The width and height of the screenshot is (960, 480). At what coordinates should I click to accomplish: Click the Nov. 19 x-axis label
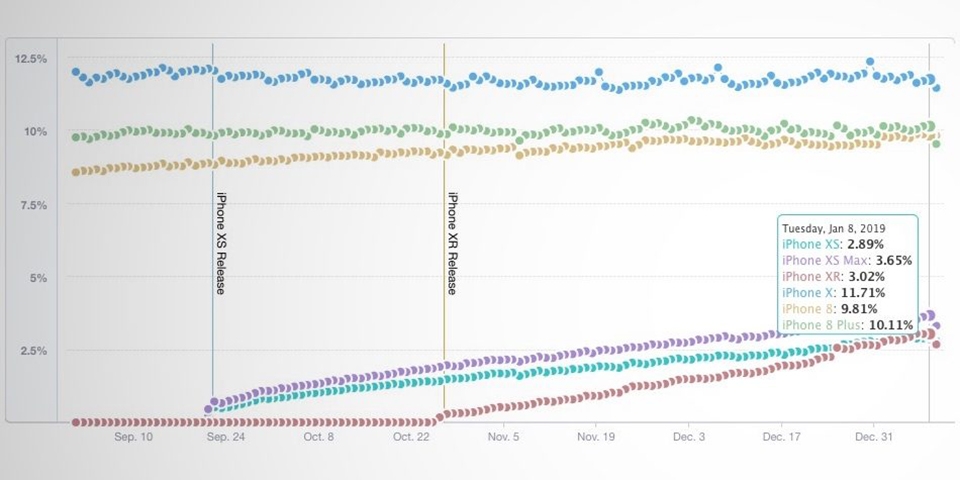(x=596, y=438)
